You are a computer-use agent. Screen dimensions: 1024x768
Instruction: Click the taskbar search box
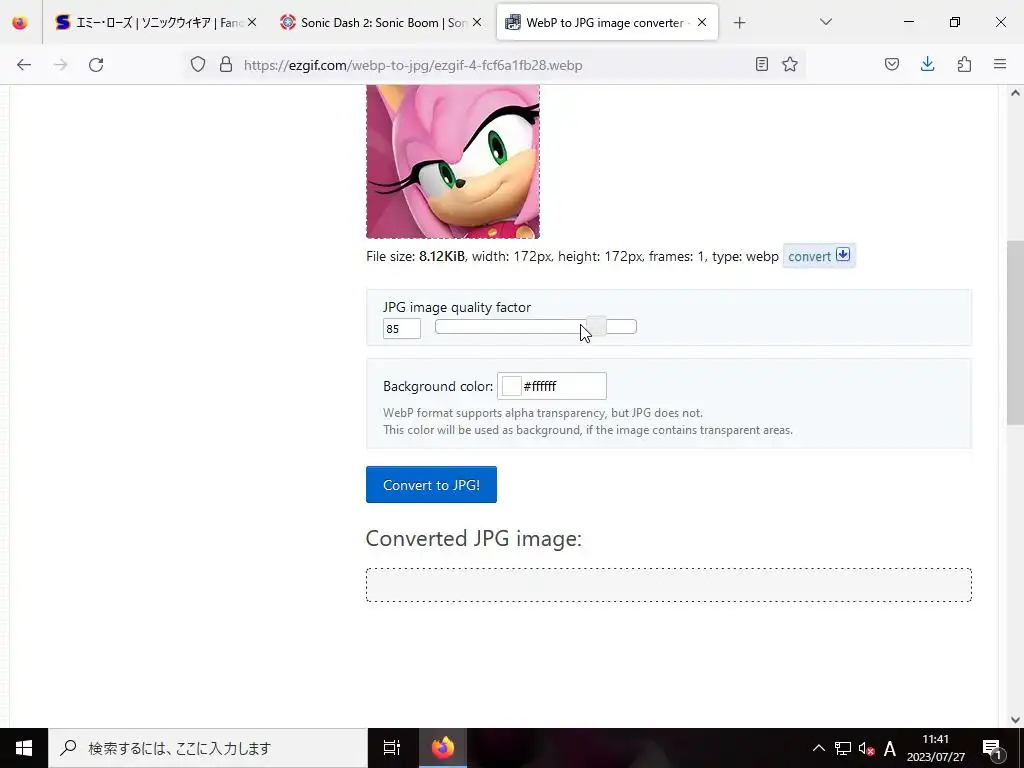[x=208, y=748]
